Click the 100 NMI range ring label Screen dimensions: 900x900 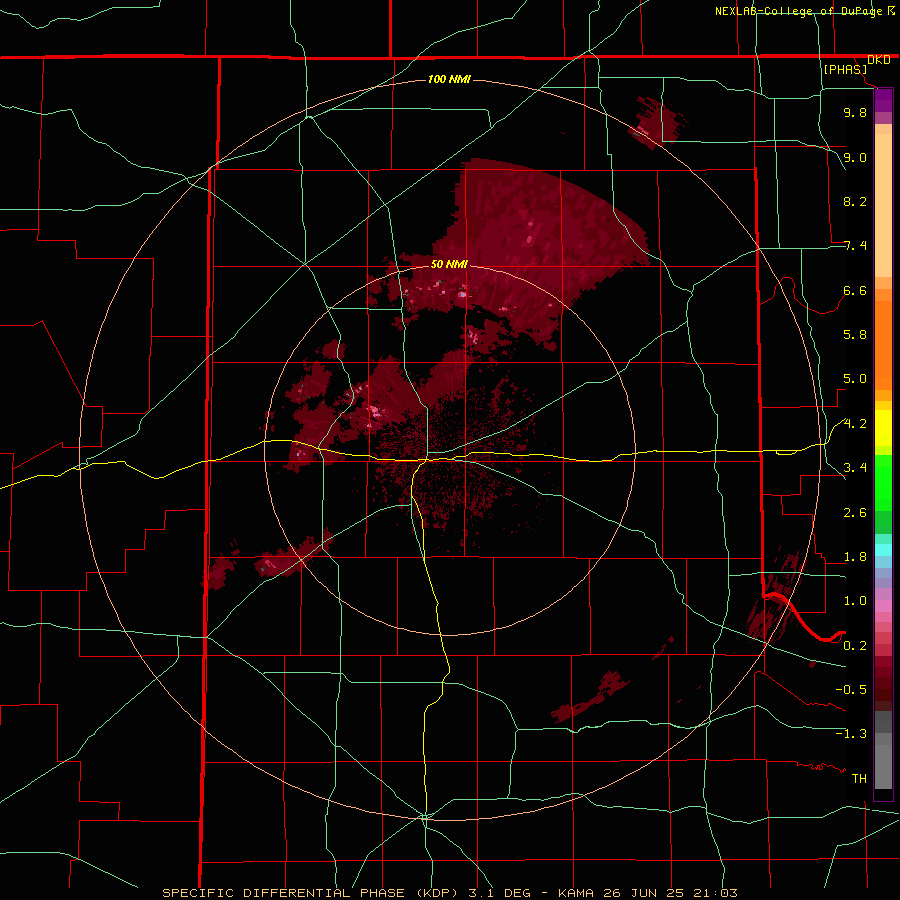449,79
